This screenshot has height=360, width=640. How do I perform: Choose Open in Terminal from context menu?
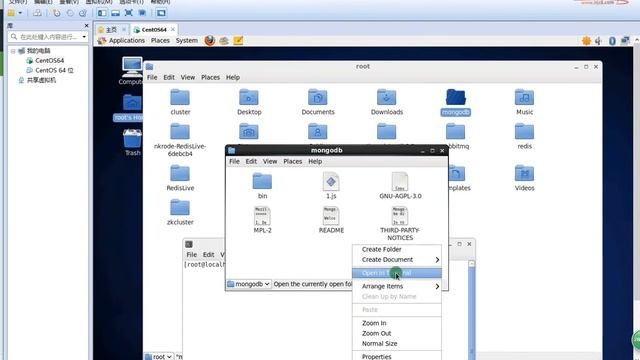[x=397, y=273]
